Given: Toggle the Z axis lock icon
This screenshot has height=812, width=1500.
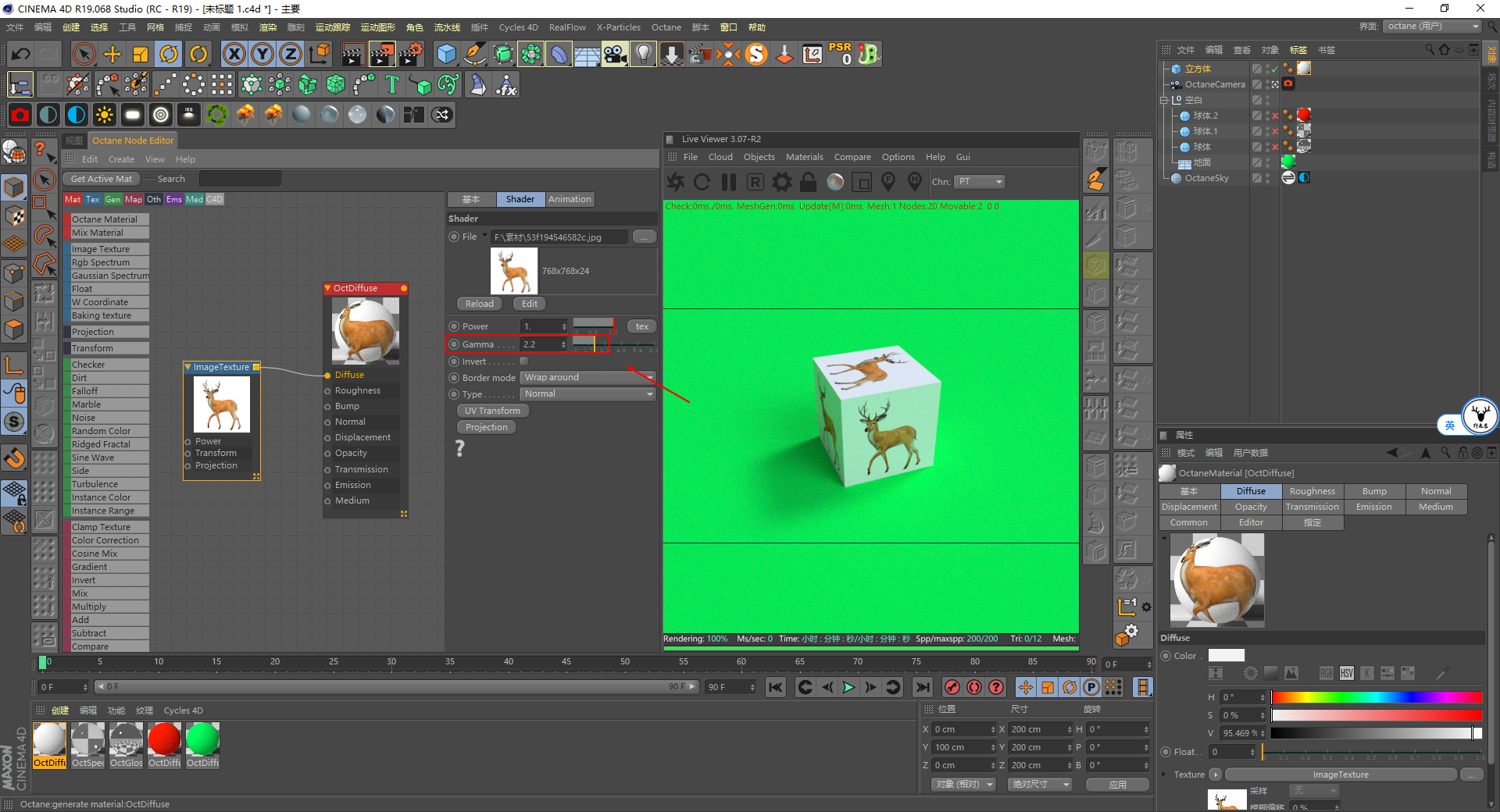Looking at the screenshot, I should [x=290, y=54].
